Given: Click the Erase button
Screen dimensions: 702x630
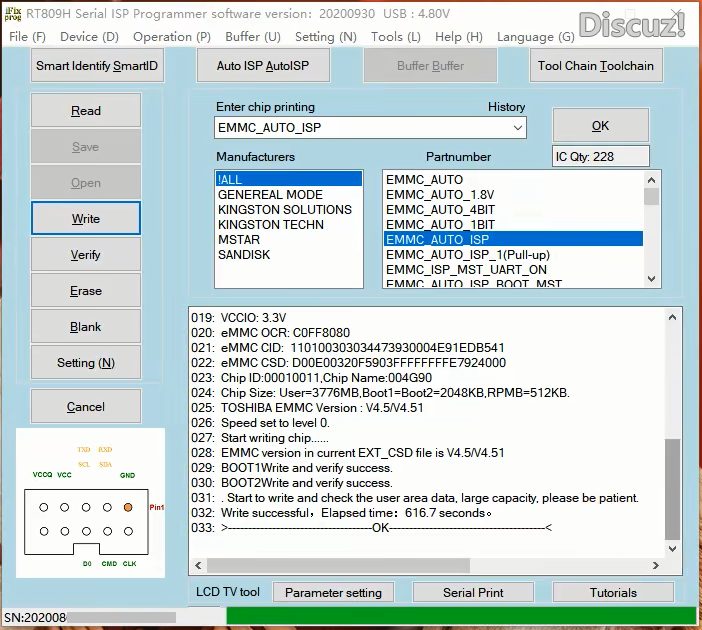Looking at the screenshot, I should point(86,291).
